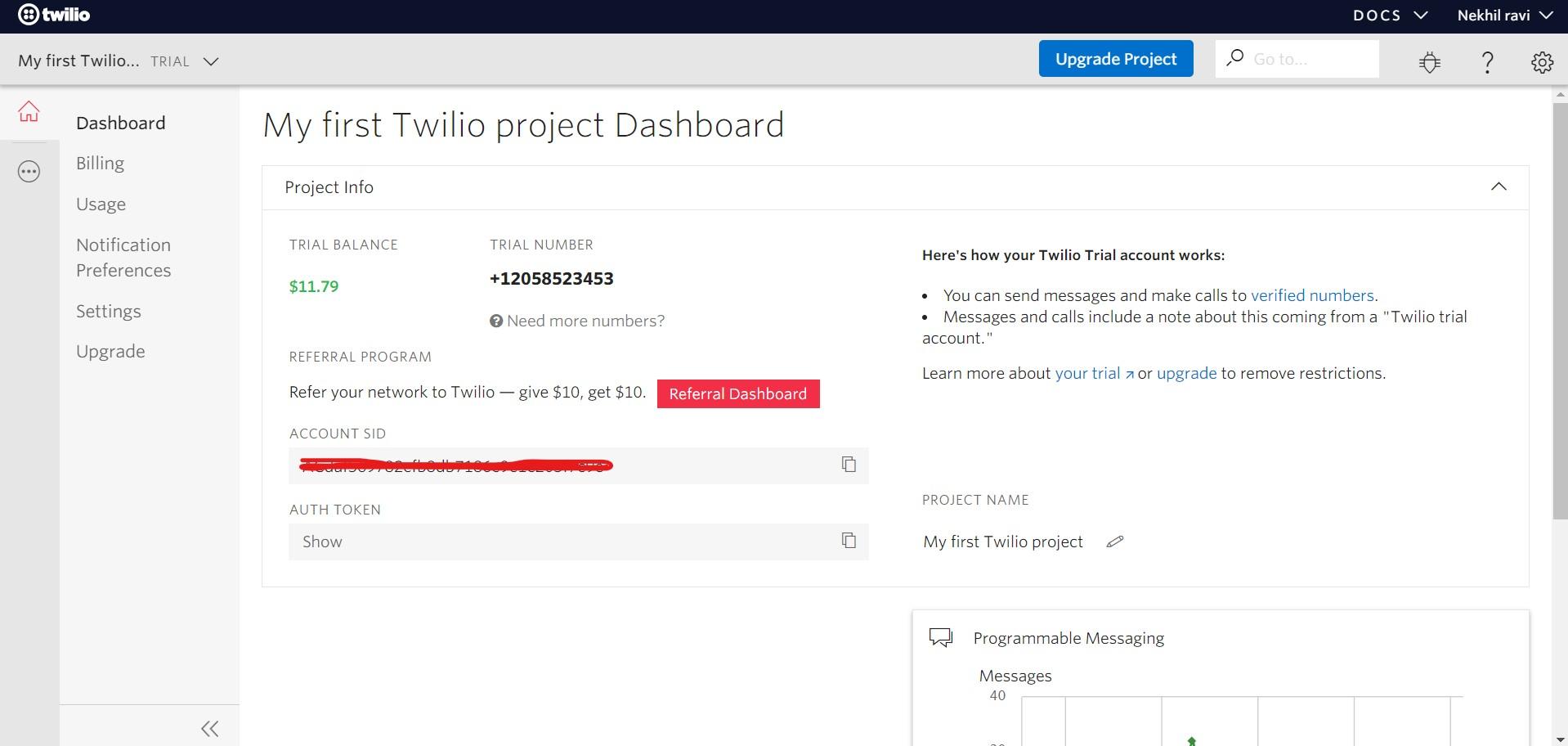Open Notification Preferences from the sidebar
Image resolution: width=1568 pixels, height=746 pixels.
(x=123, y=257)
